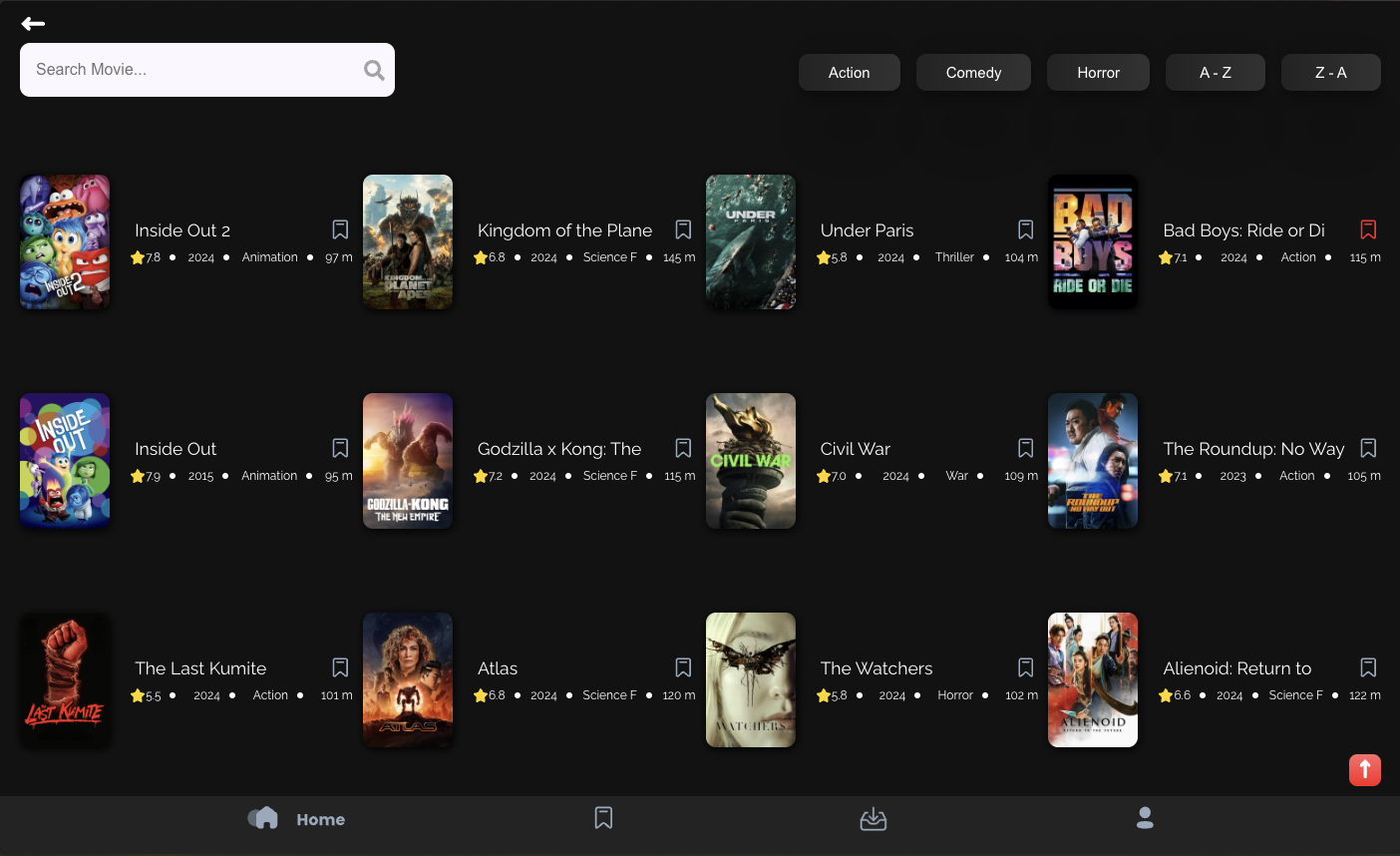This screenshot has height=856, width=1400.
Task: Click Horror genre label of The Watchers
Action: (955, 695)
